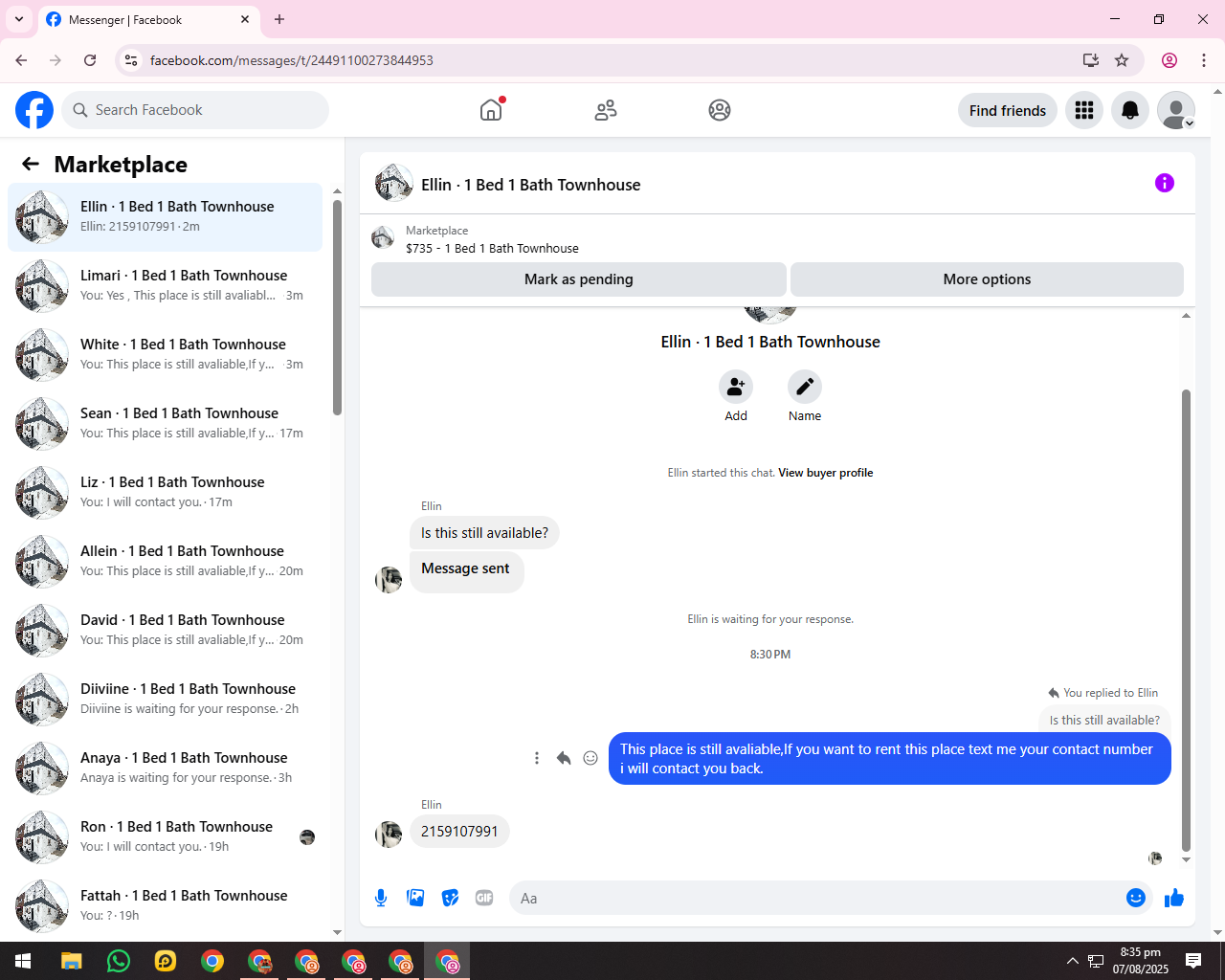Open the Facebook logo home link

coord(34,110)
